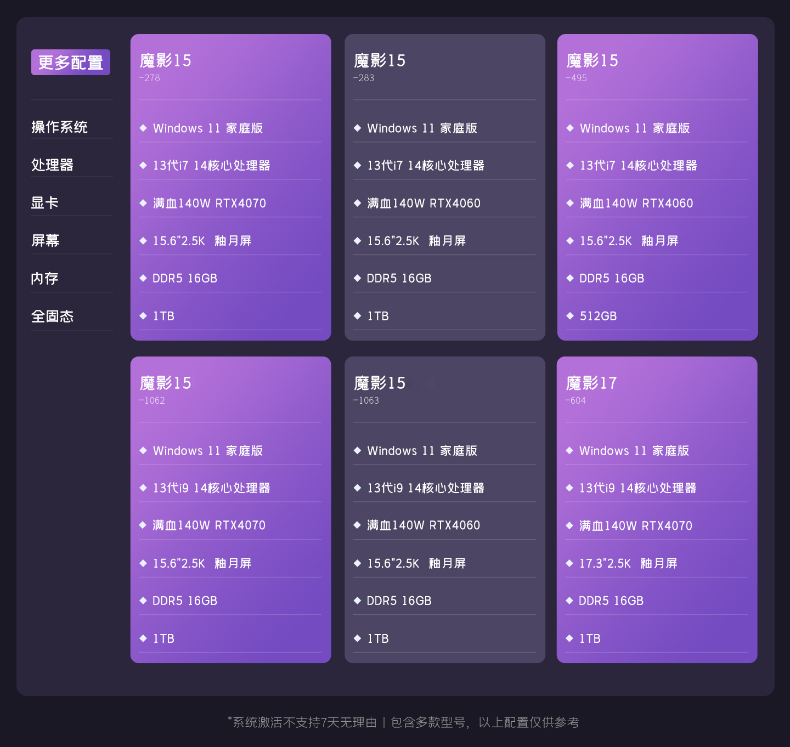Image resolution: width=790 pixels, height=747 pixels.
Task: Click the 512GB storage value
Action: click(x=598, y=316)
